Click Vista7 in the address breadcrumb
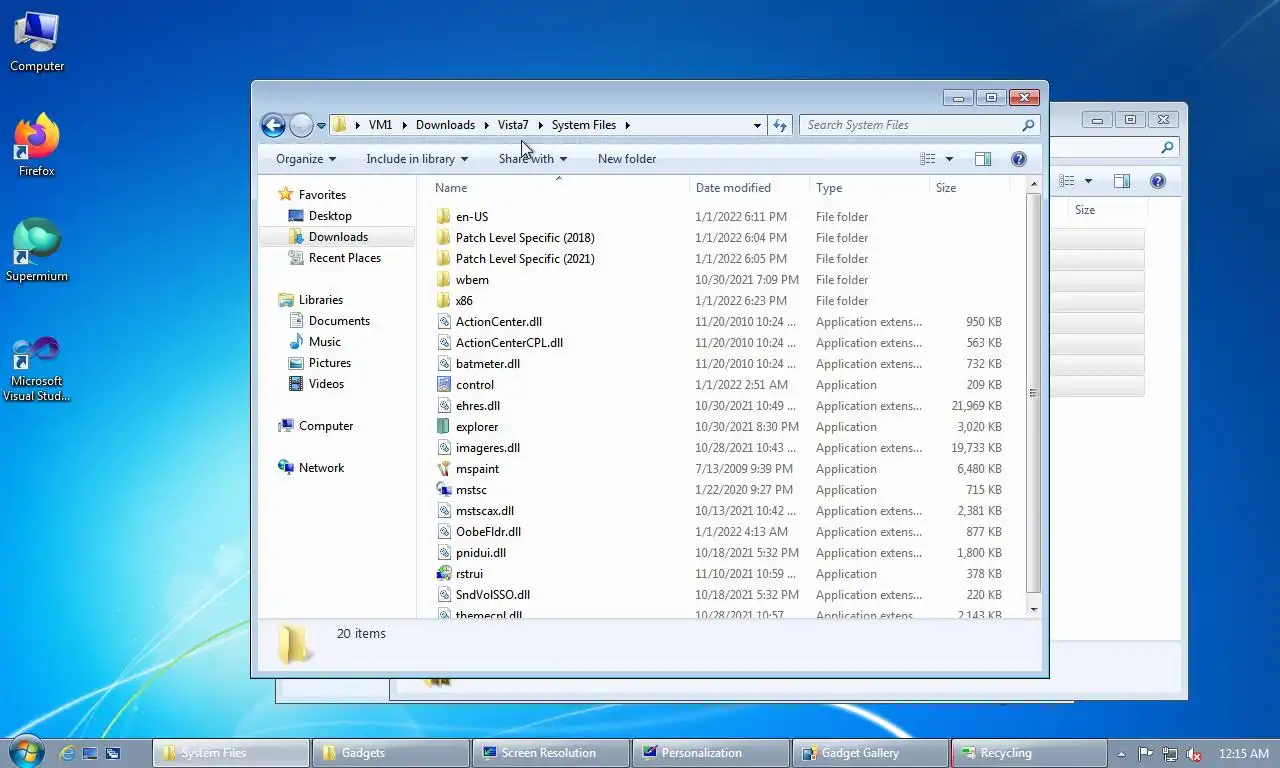1280x768 pixels. (513, 125)
